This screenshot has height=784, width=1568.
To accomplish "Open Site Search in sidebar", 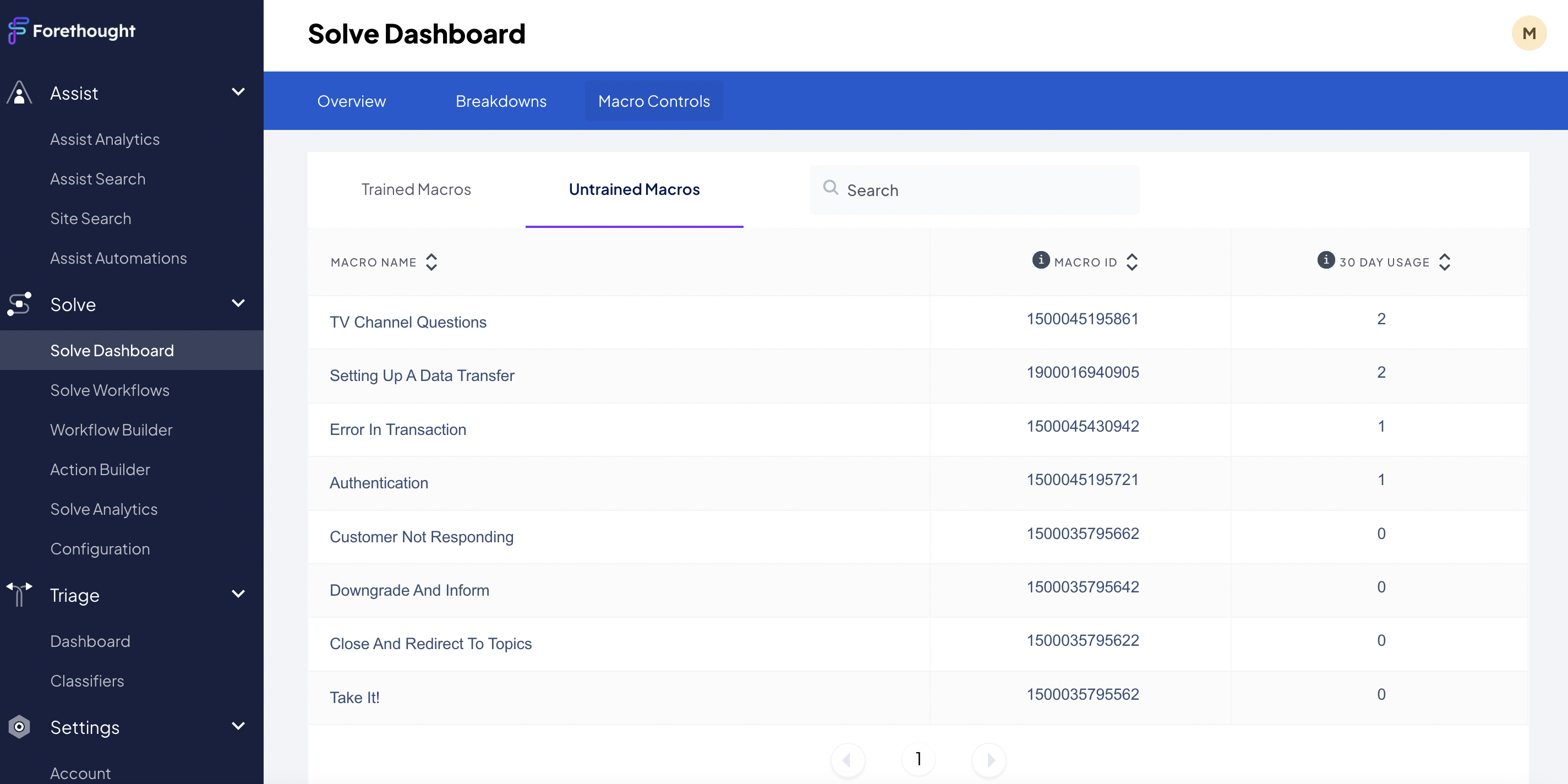I will [x=91, y=219].
